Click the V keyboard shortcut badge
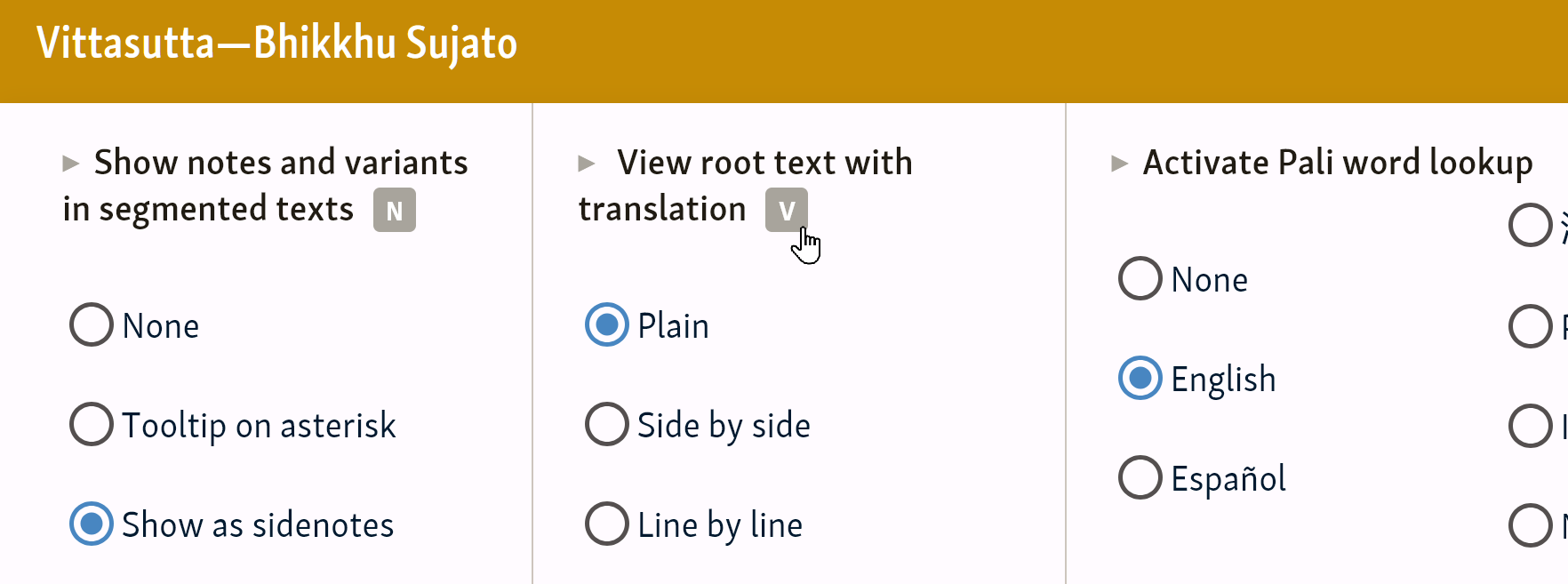This screenshot has width=1568, height=584. click(x=786, y=211)
